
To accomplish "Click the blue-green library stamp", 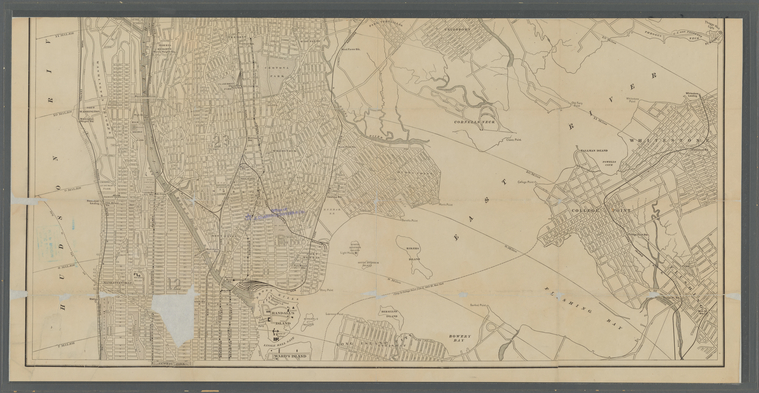I will (x=50, y=242).
